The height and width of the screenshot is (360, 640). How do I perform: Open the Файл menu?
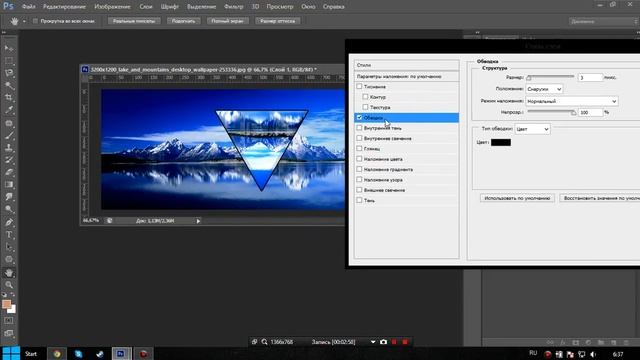(x=29, y=7)
